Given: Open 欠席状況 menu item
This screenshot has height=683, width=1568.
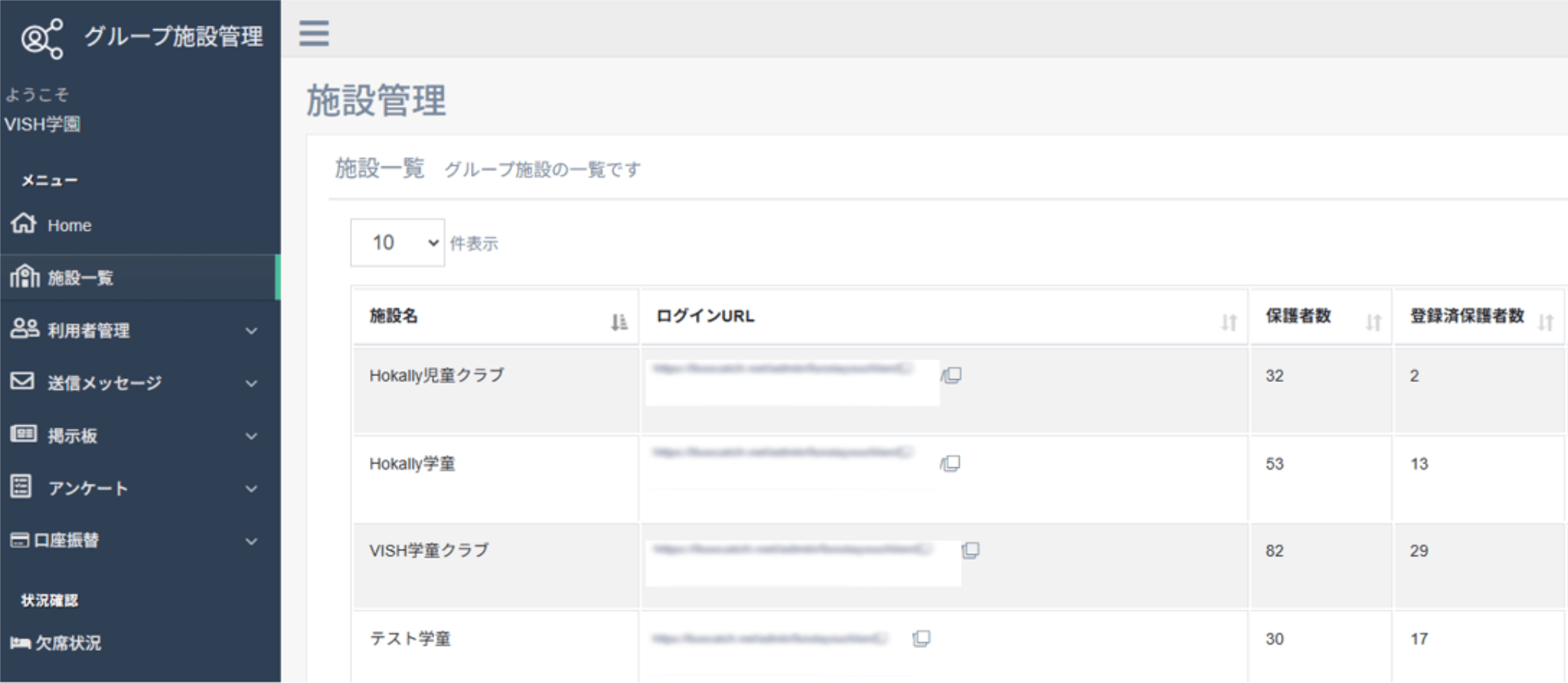Looking at the screenshot, I should tap(140, 643).
